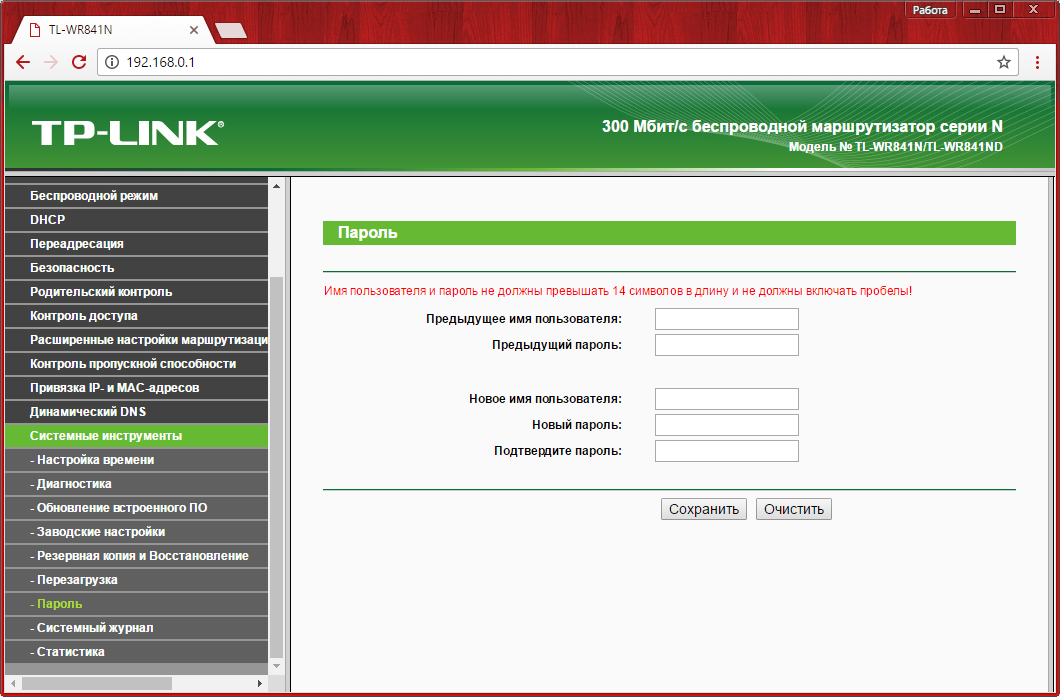Screen dimensions: 1060x697
Task: Close the TL-WR841N browser tab
Action: [194, 30]
